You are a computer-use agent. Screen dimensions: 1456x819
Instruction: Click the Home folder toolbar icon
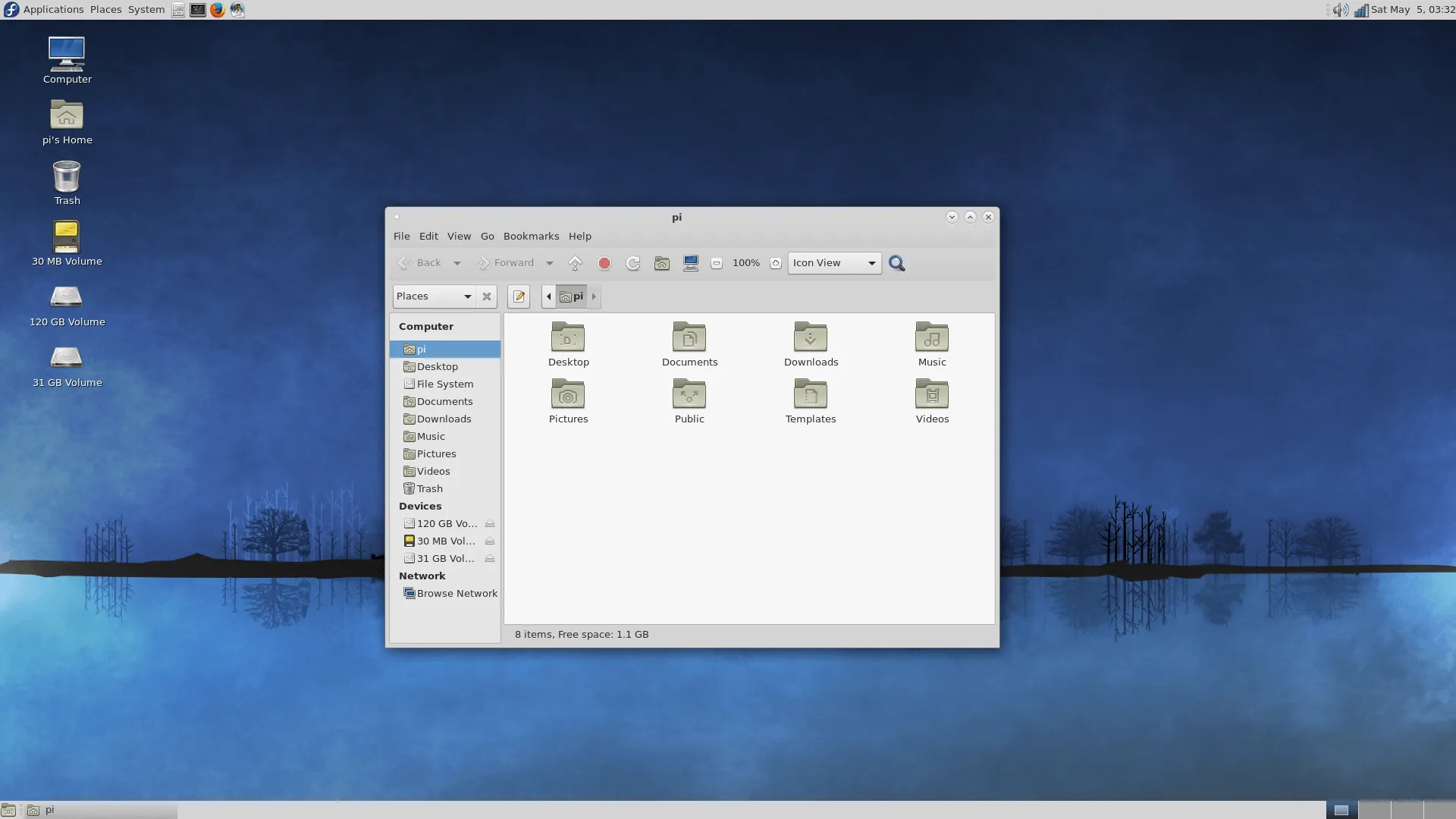(661, 263)
